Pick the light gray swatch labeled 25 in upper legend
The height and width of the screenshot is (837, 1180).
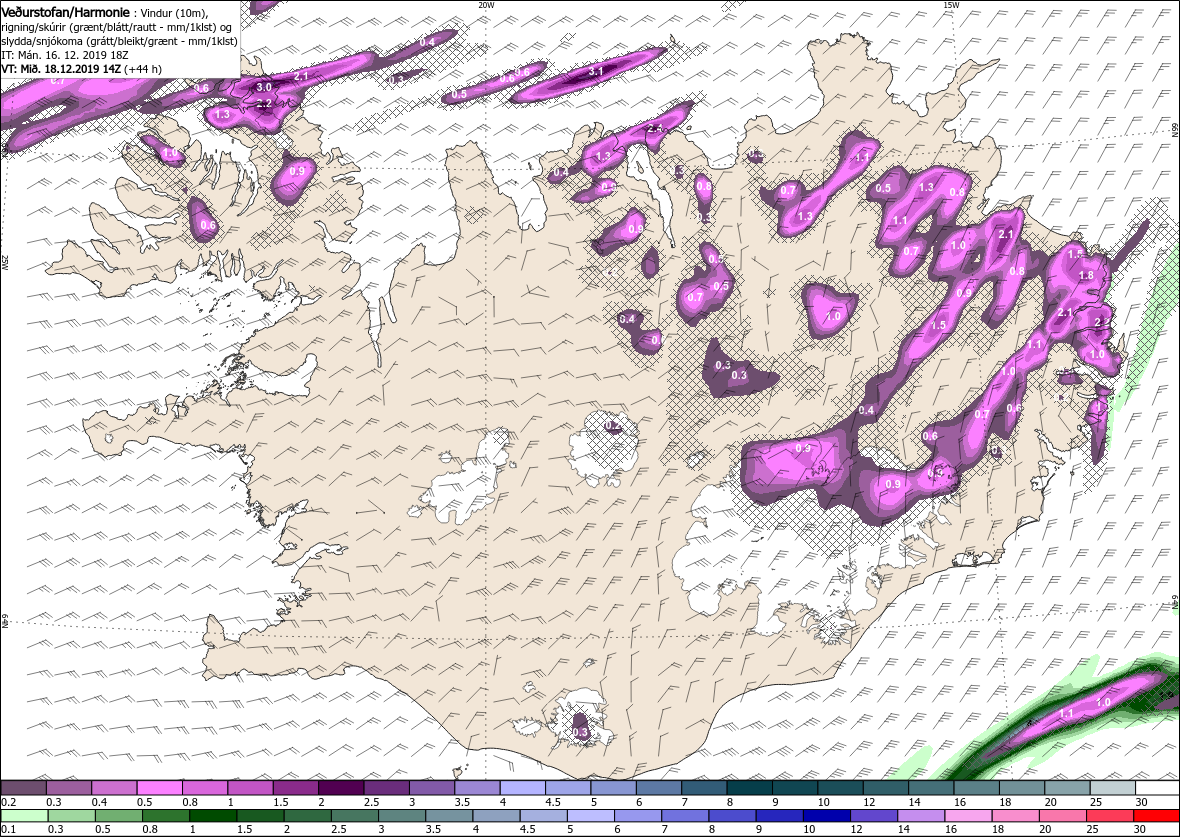[1112, 788]
